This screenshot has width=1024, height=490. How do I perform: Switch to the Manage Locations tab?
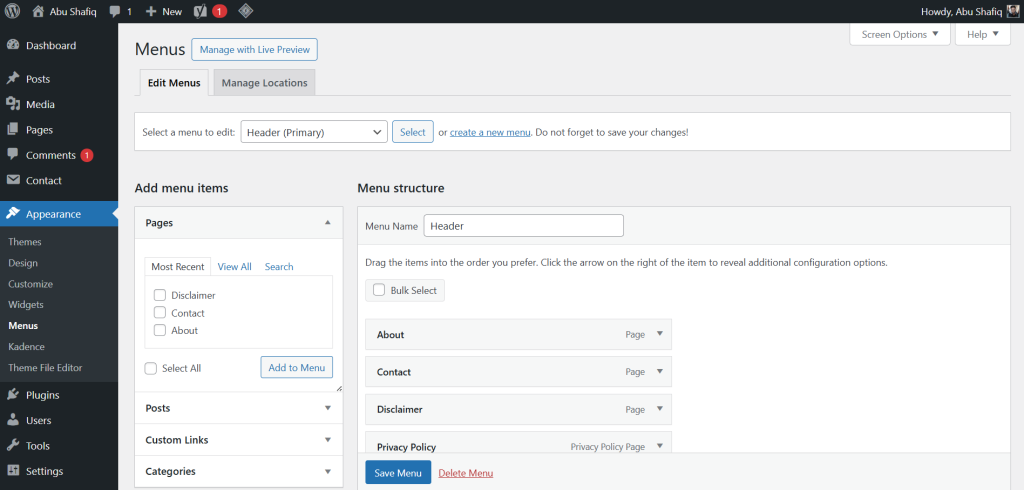click(x=264, y=83)
